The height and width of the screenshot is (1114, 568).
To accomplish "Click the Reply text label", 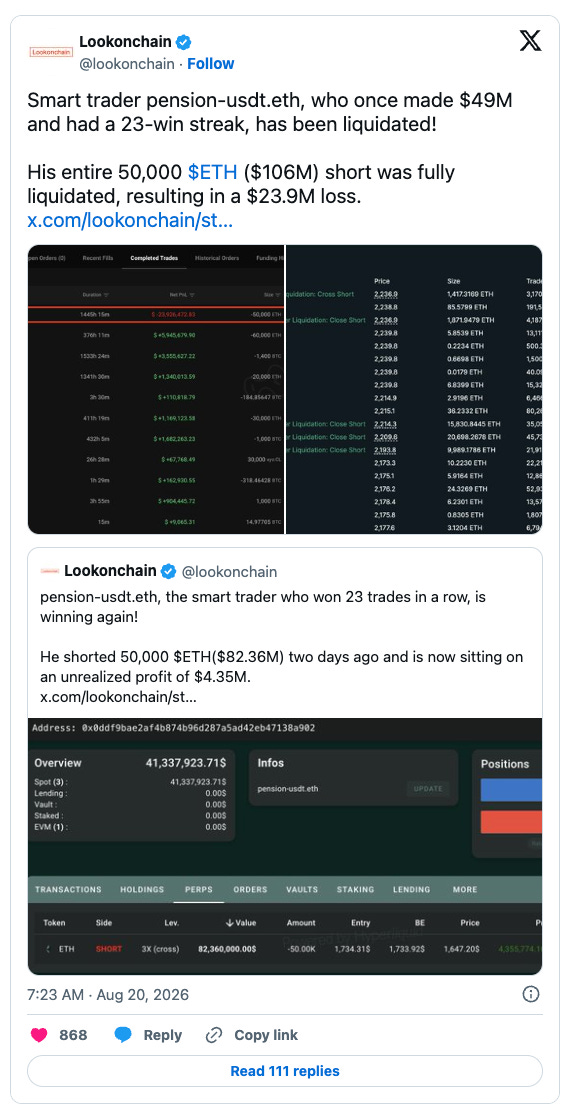I will point(163,1034).
